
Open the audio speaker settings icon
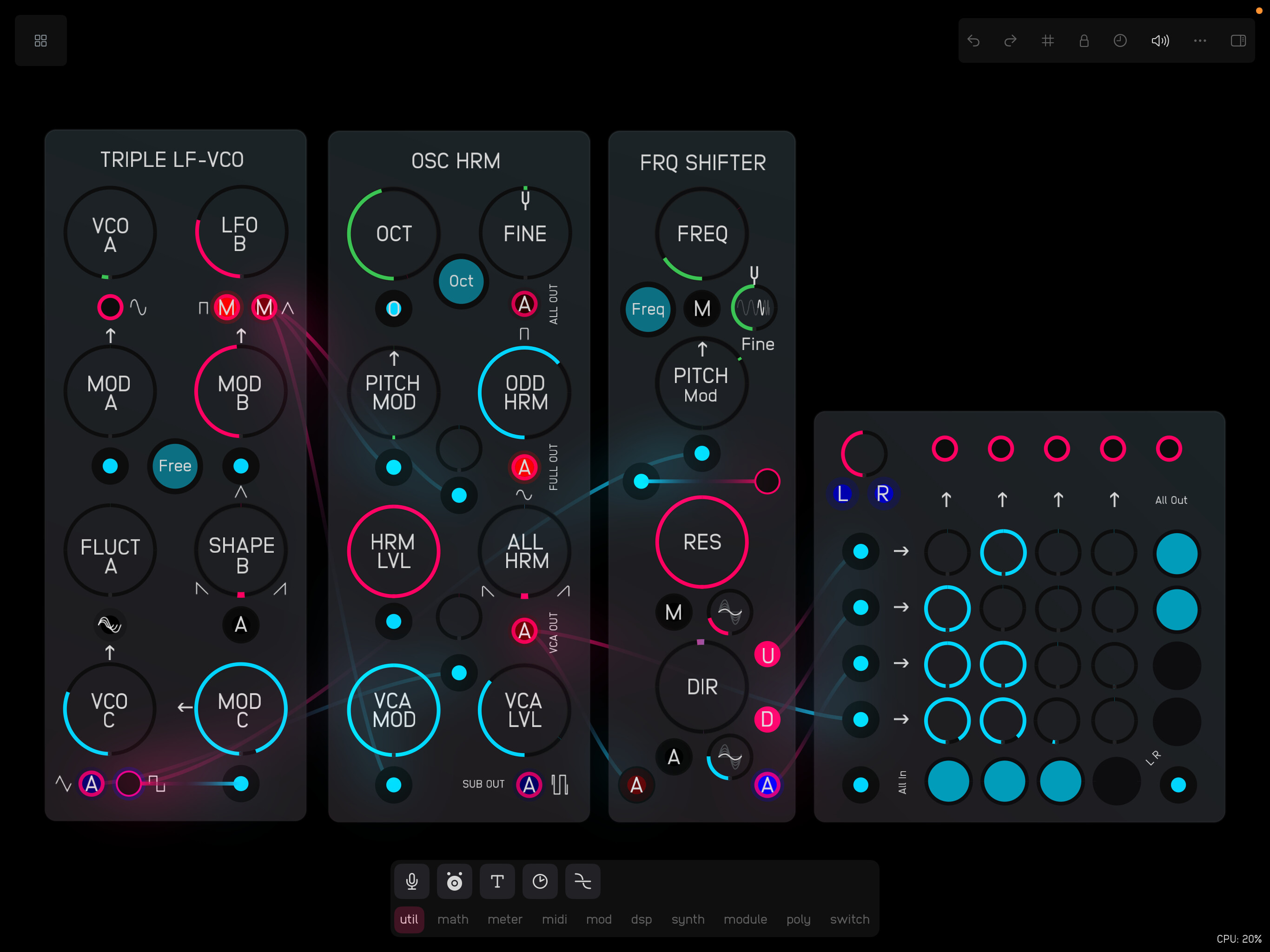1160,41
